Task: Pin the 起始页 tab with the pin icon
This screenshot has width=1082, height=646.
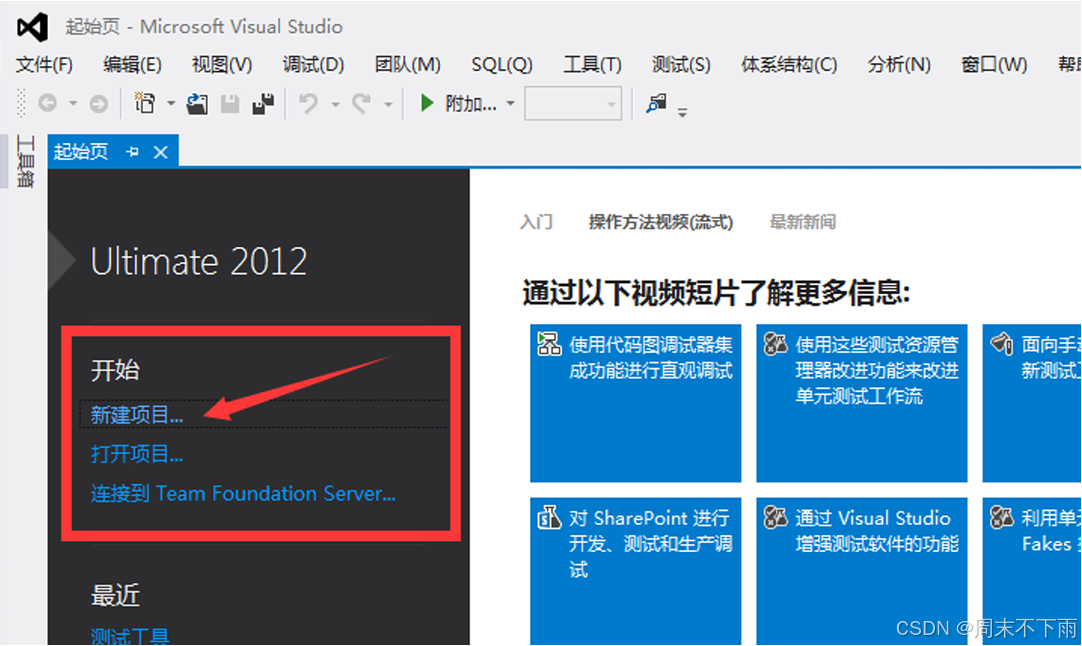Action: [x=132, y=152]
